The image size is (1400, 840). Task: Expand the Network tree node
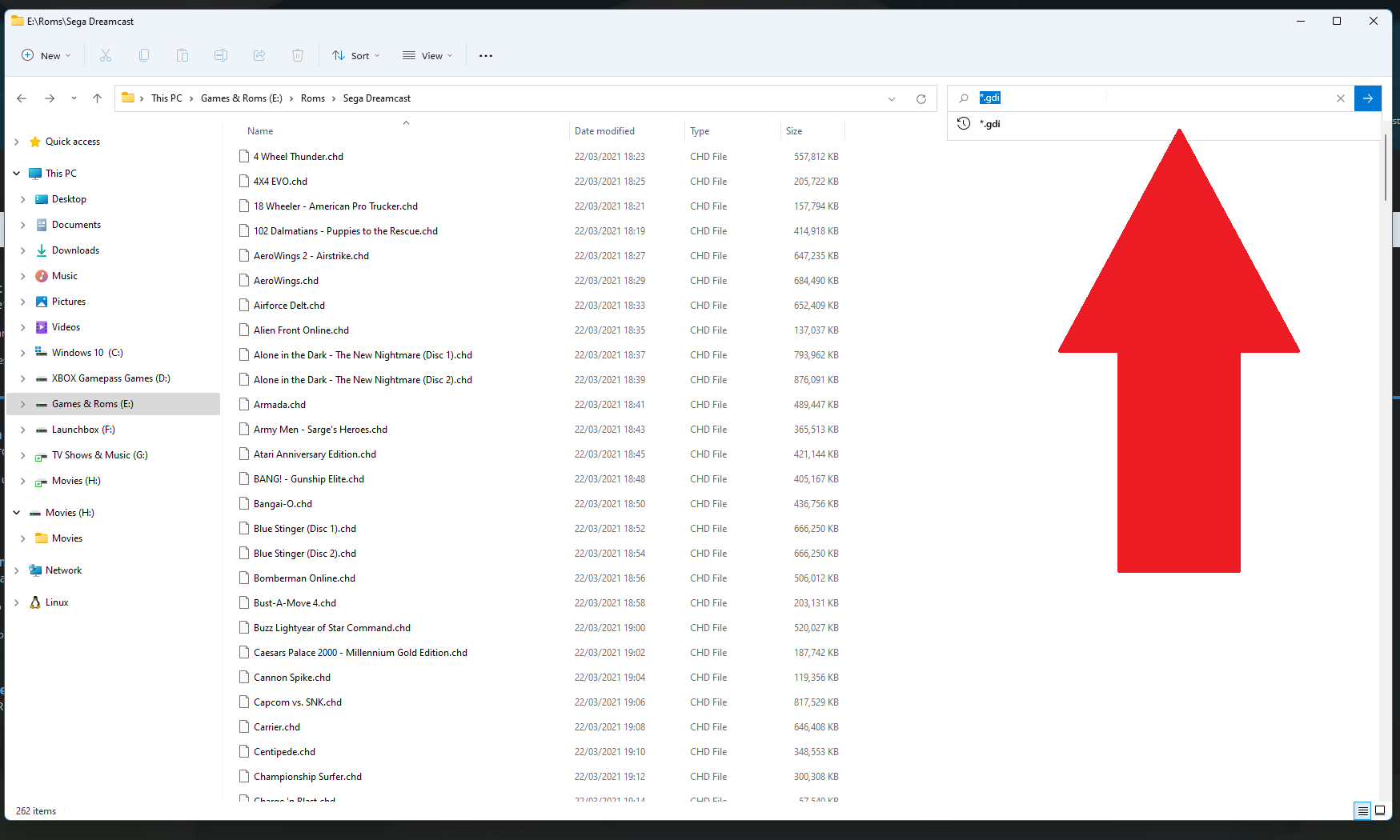click(16, 570)
